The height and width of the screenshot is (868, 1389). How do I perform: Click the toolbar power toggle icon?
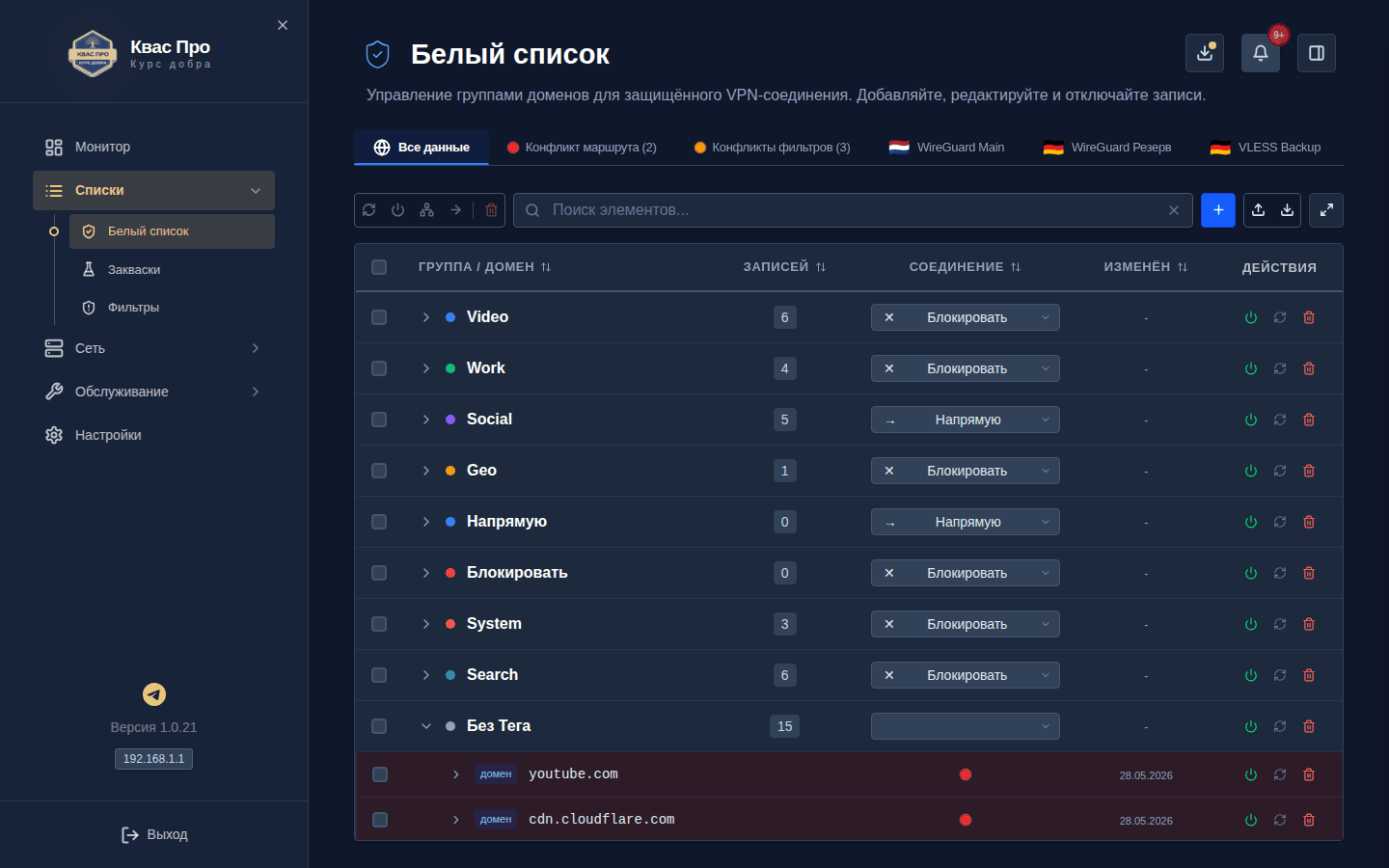[x=397, y=210]
